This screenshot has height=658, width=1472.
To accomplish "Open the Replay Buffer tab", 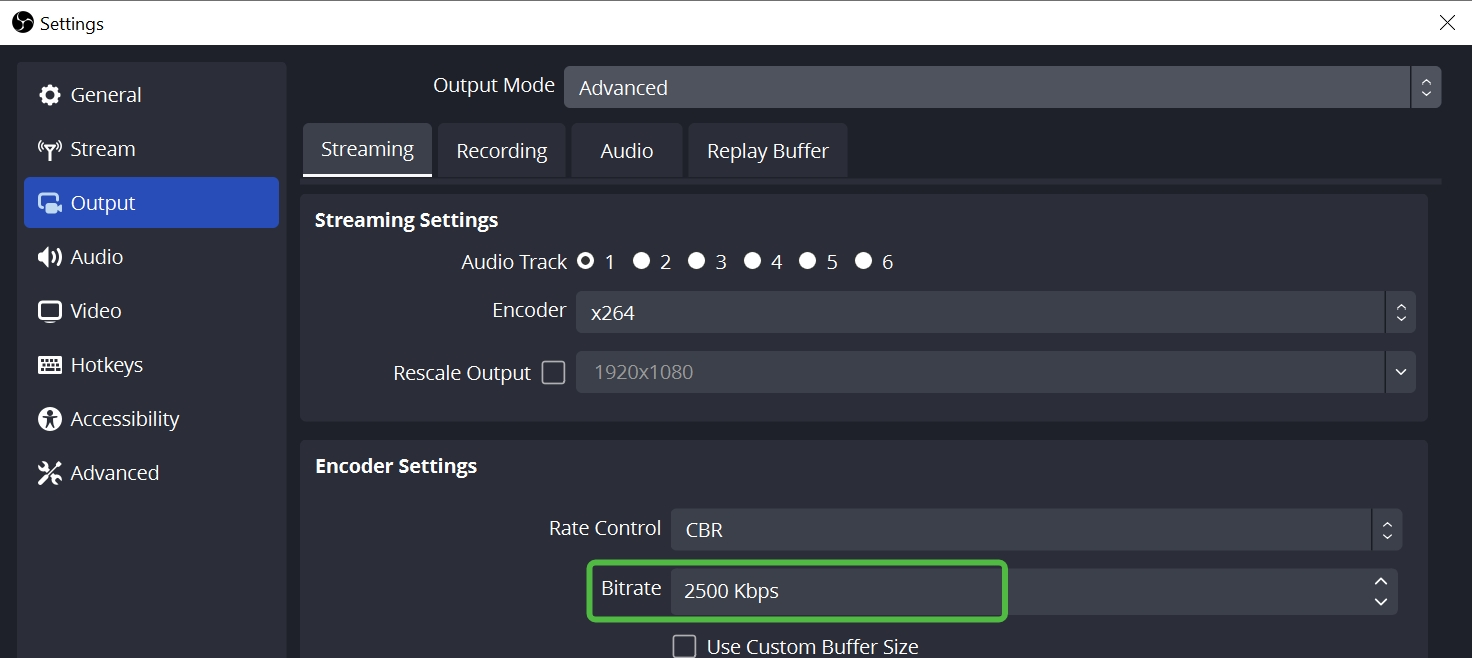I will click(x=767, y=151).
